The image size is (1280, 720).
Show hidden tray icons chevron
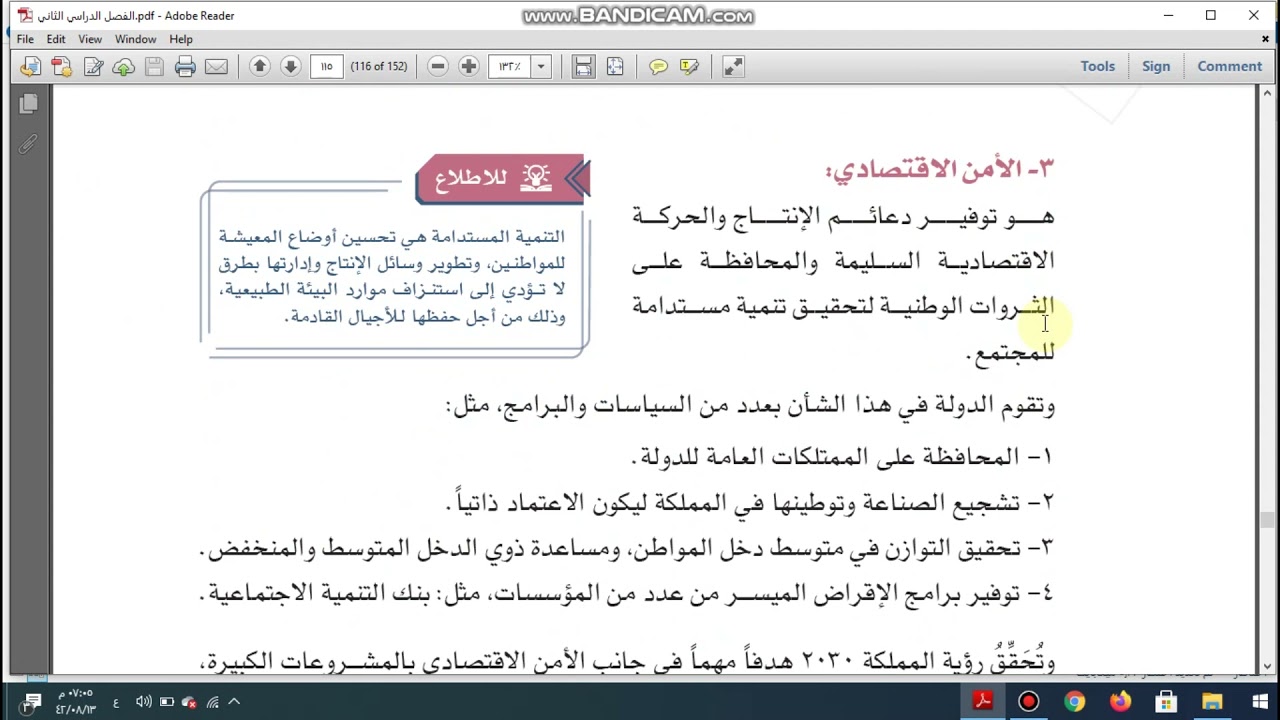click(x=234, y=702)
